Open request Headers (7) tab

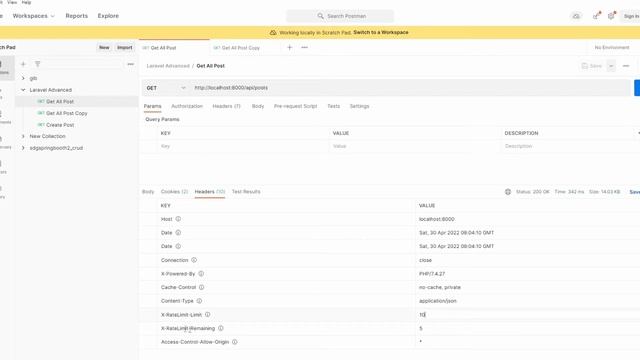pos(227,106)
